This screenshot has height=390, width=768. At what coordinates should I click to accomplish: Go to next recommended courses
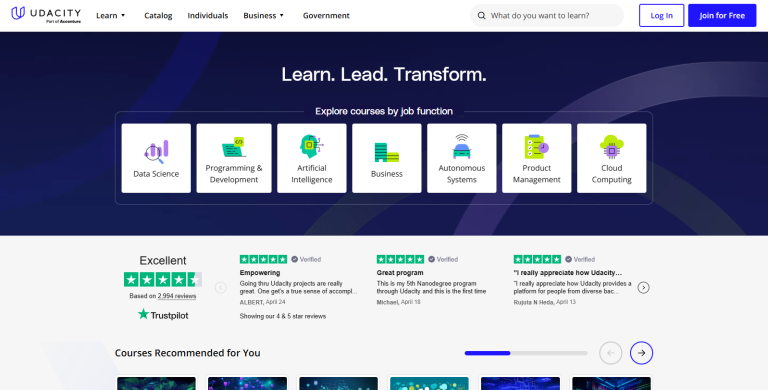(x=642, y=353)
